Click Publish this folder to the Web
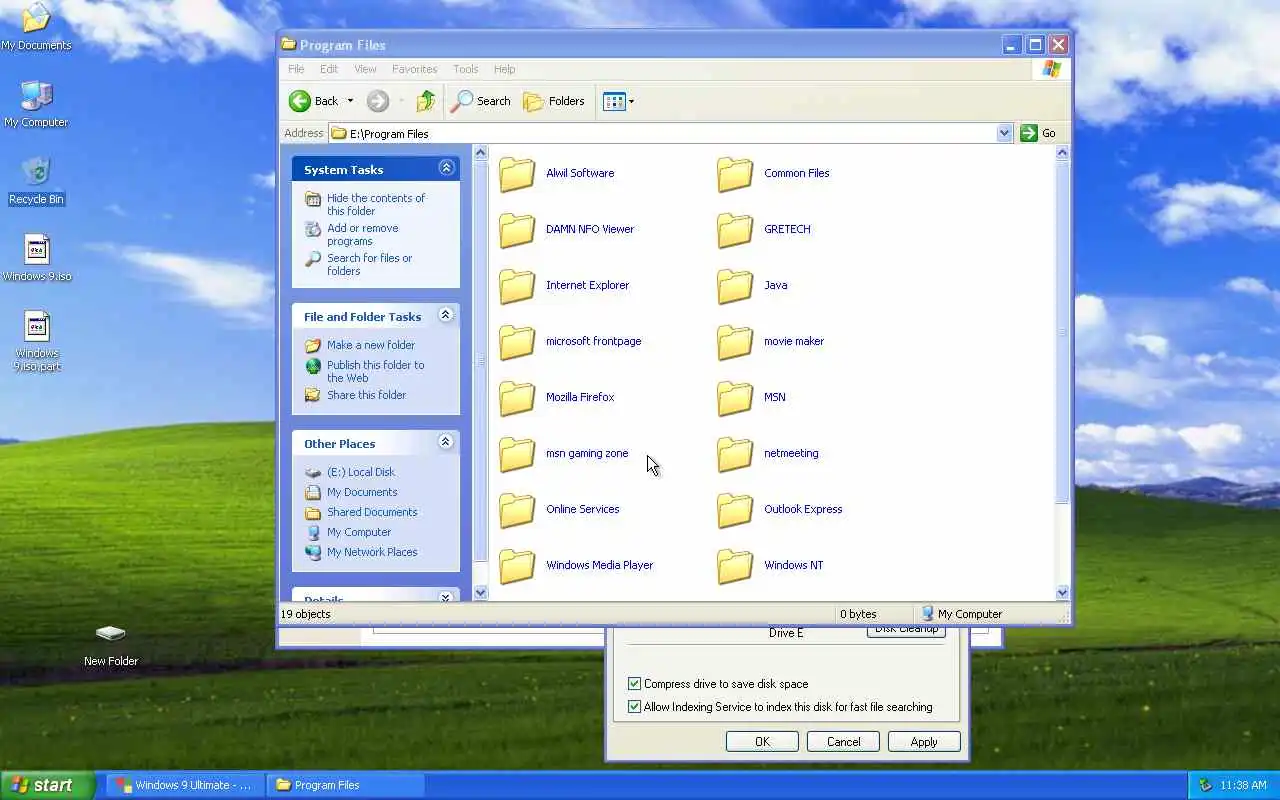 pyautogui.click(x=375, y=371)
